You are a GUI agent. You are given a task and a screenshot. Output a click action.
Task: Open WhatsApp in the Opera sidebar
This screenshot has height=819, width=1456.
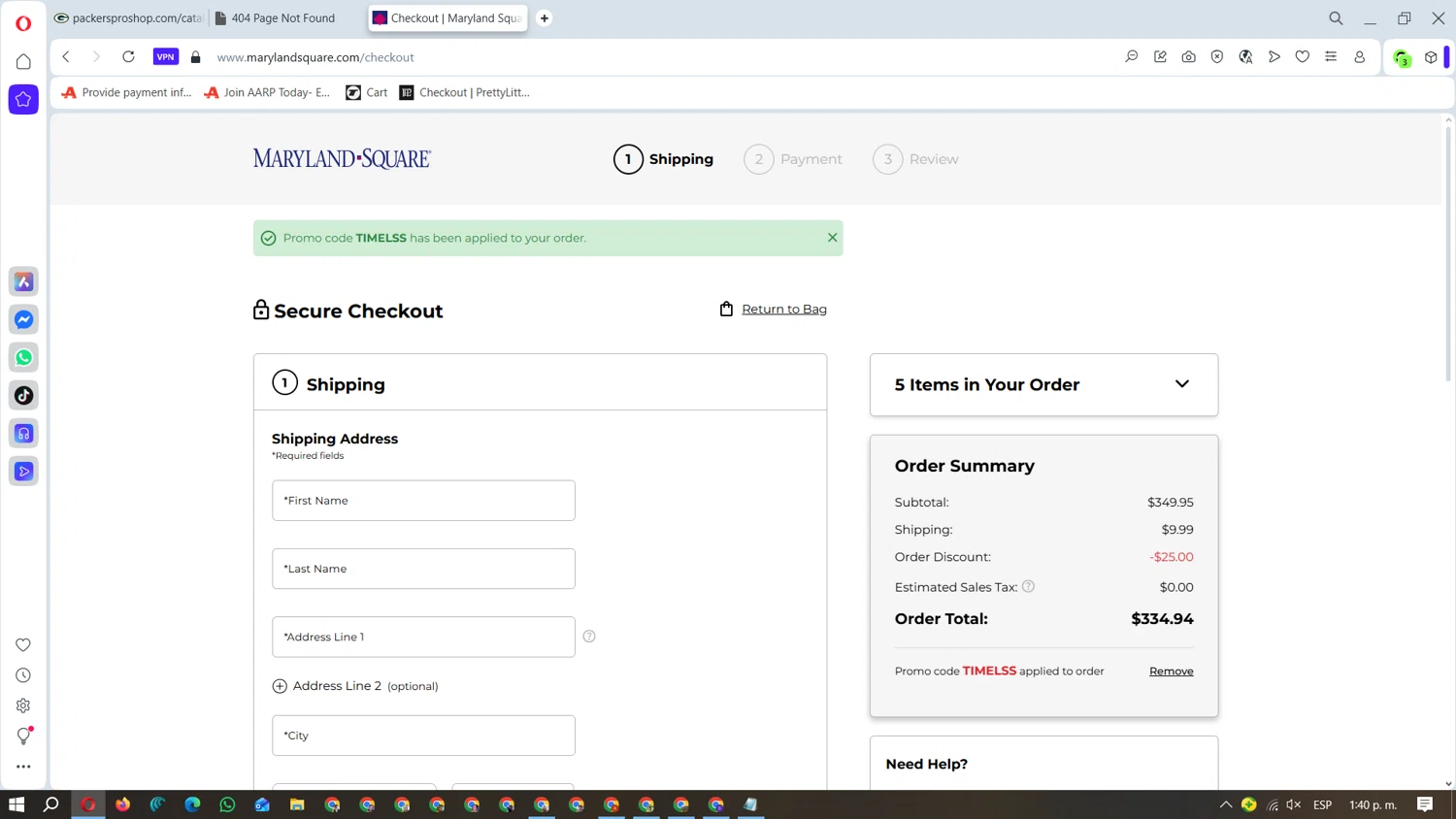[23, 357]
